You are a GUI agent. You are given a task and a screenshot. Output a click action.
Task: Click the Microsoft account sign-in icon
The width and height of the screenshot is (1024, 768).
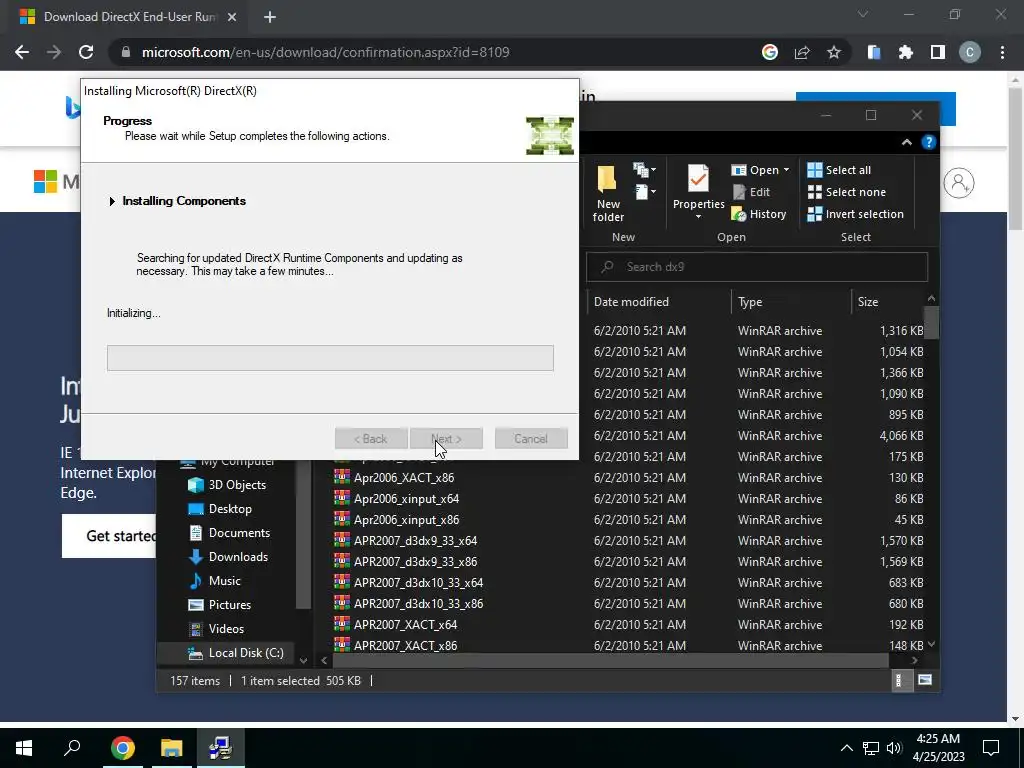(x=959, y=183)
